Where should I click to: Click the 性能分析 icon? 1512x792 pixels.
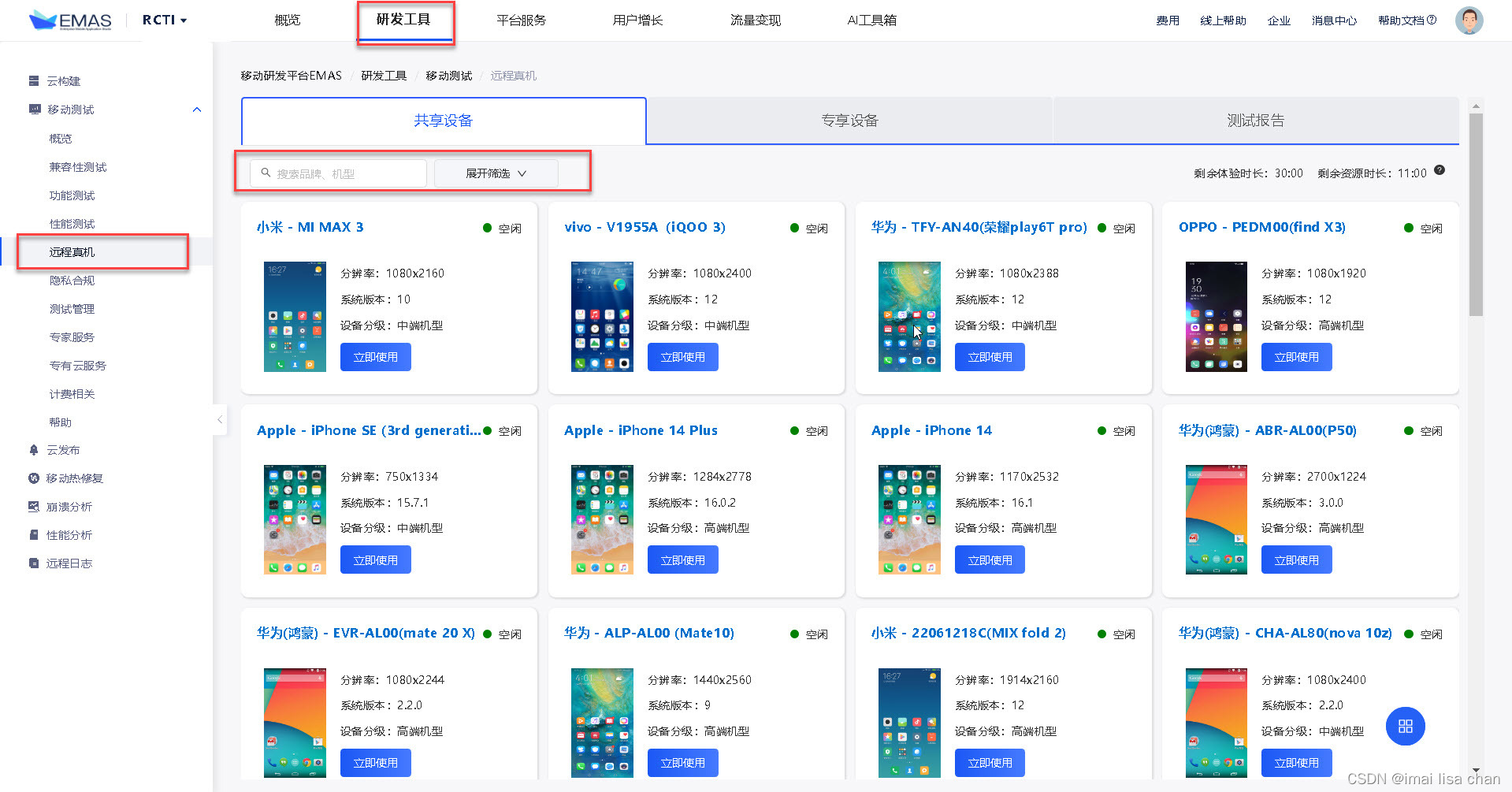[x=34, y=535]
